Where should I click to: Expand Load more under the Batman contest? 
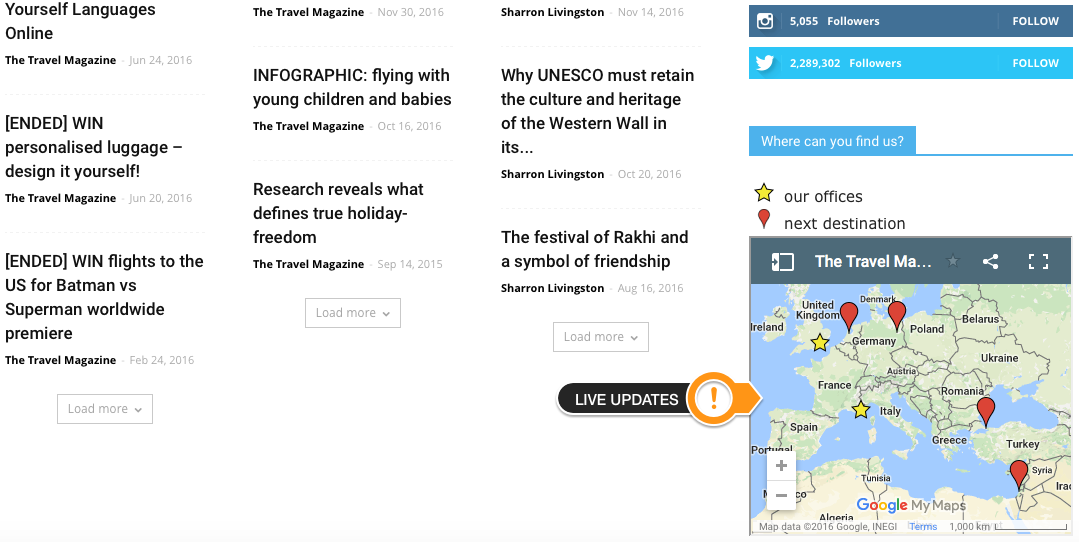pyautogui.click(x=105, y=409)
